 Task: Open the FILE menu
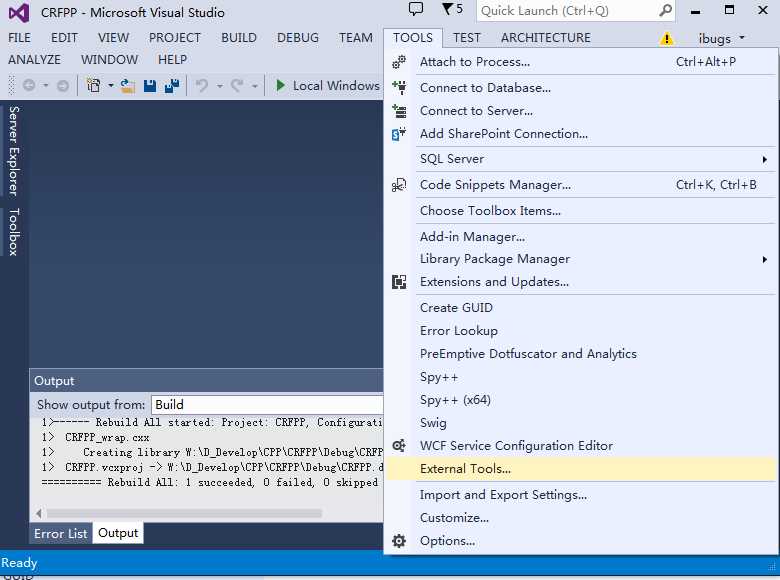(19, 38)
